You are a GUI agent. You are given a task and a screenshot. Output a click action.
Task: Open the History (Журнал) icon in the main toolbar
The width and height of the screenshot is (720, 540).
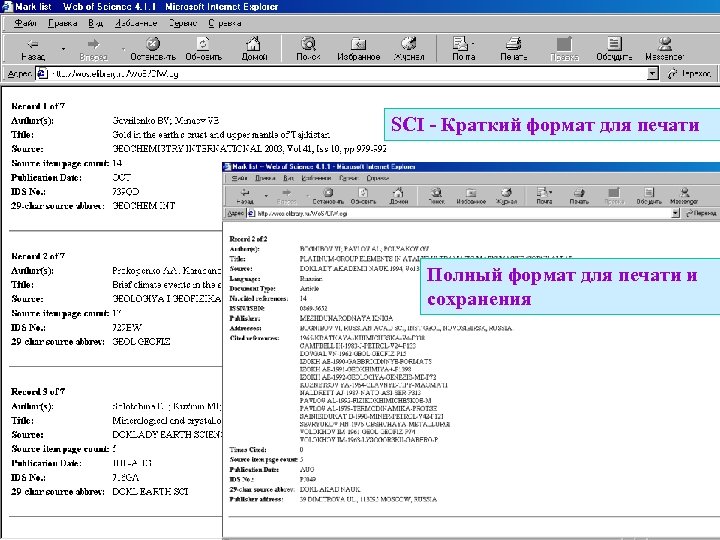[x=409, y=43]
